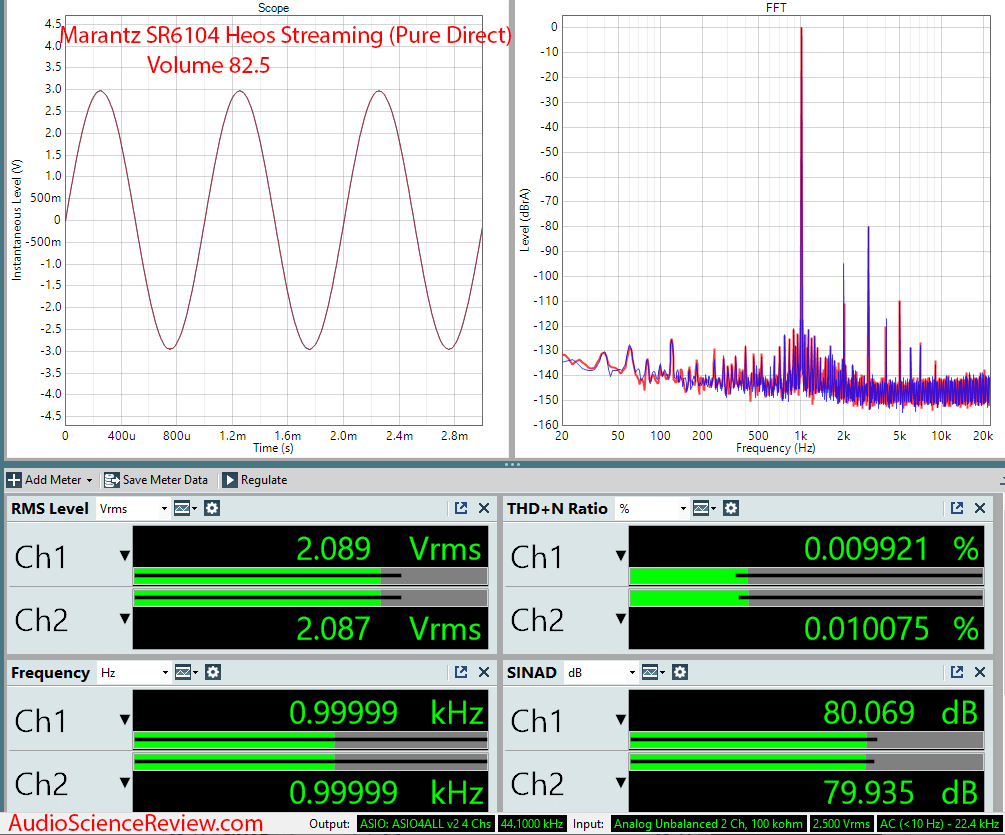
Task: Close the RMS Level meter
Action: click(484, 508)
